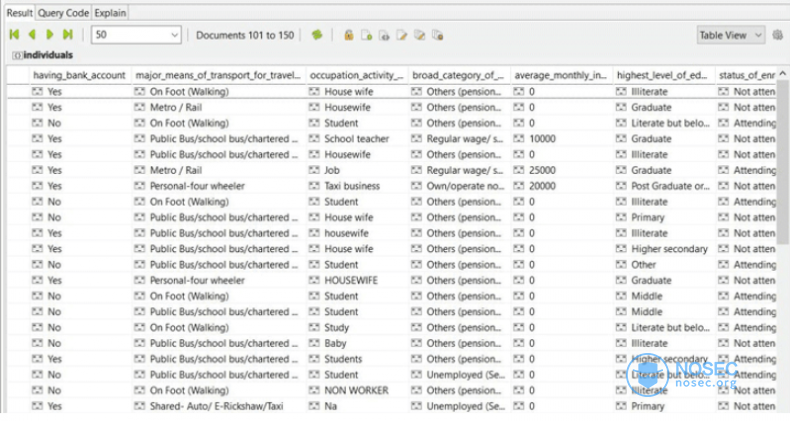
Task: Select 'Metro / Rail' in the Housewife row
Action: pos(219,107)
